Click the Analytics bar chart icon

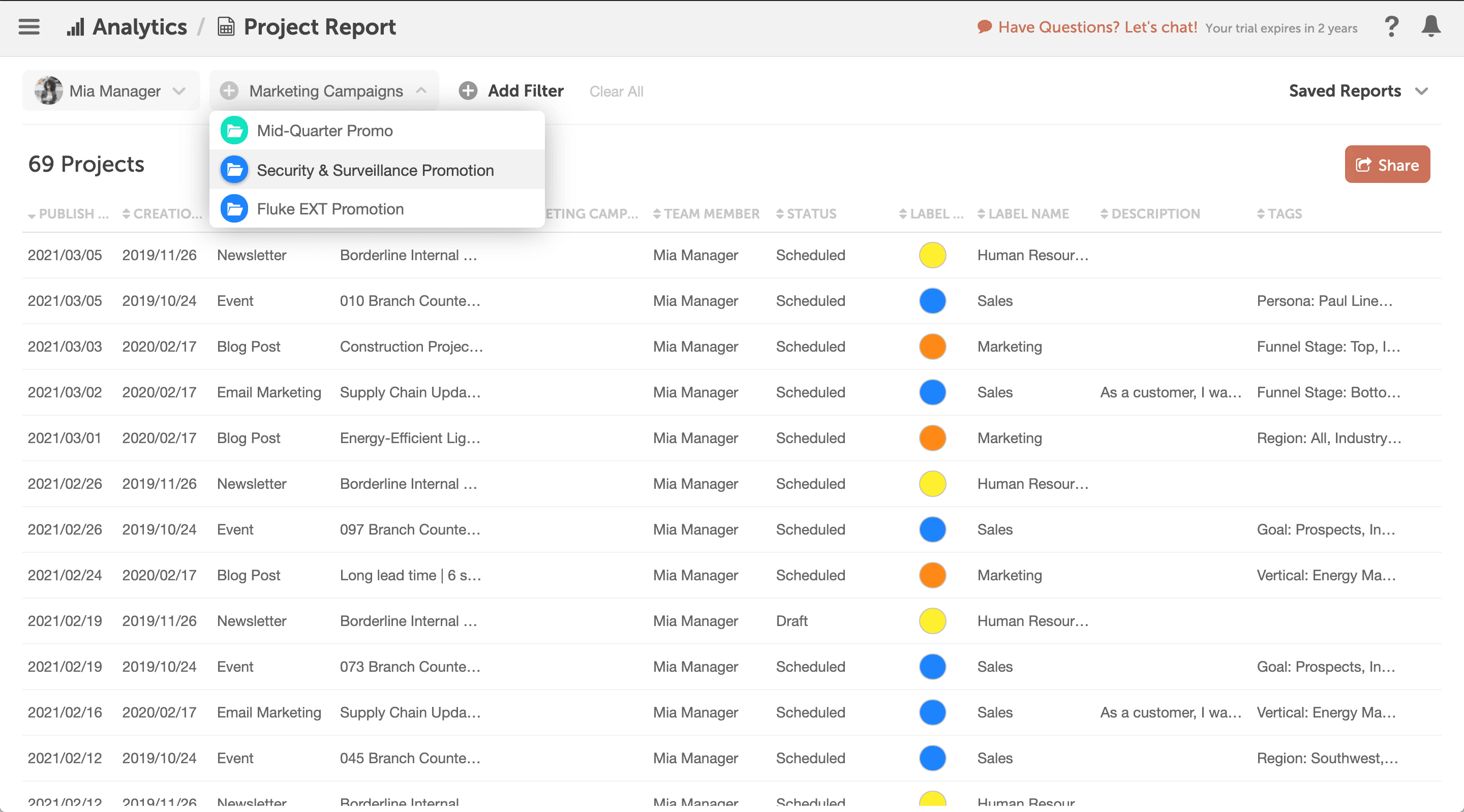click(x=75, y=27)
